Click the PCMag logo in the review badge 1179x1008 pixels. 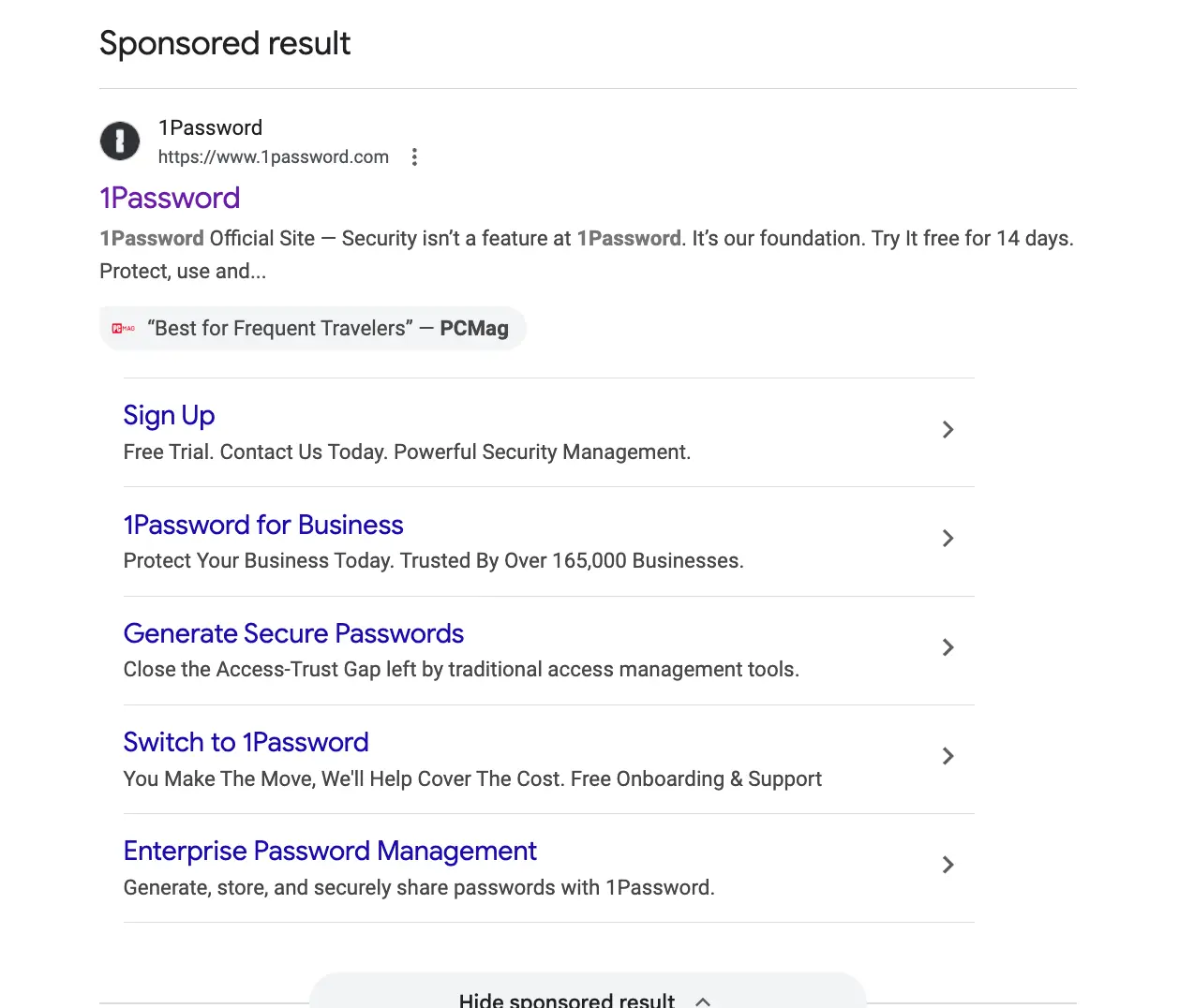point(123,328)
